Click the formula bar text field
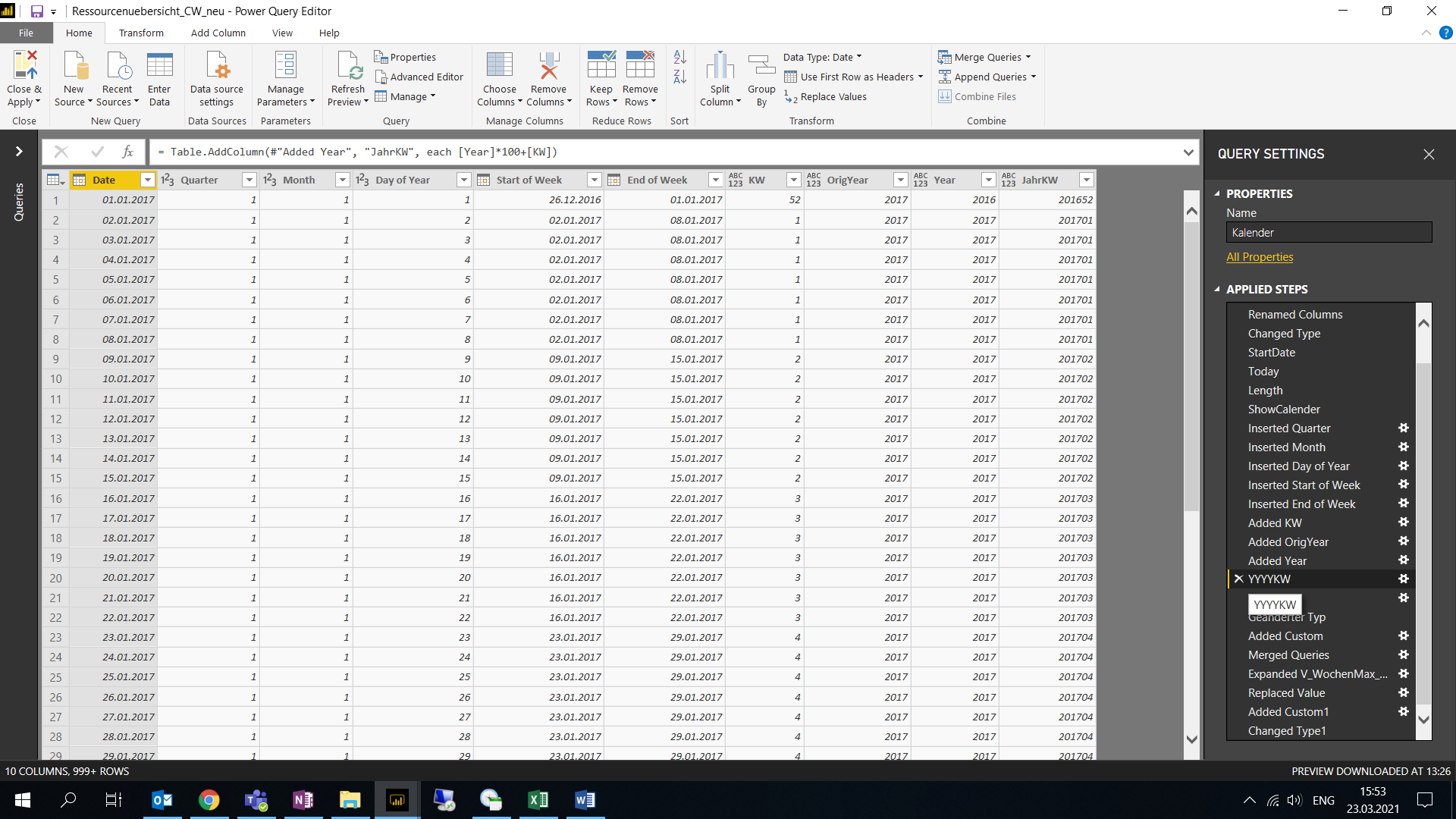1456x819 pixels. pyautogui.click(x=664, y=152)
